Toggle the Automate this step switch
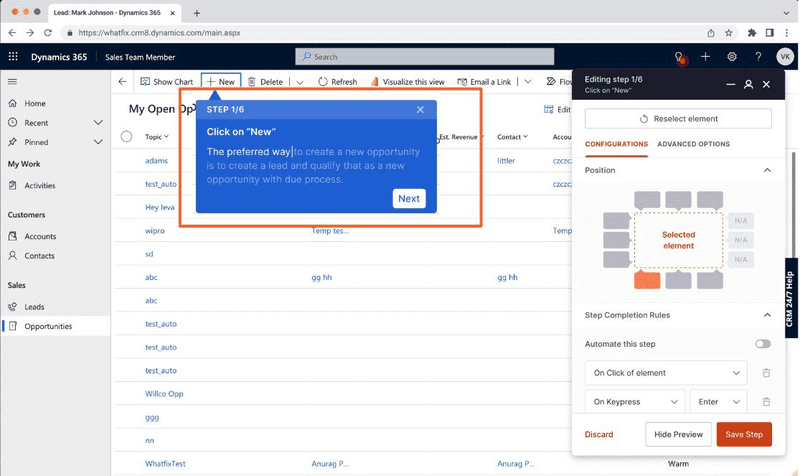 (x=763, y=344)
